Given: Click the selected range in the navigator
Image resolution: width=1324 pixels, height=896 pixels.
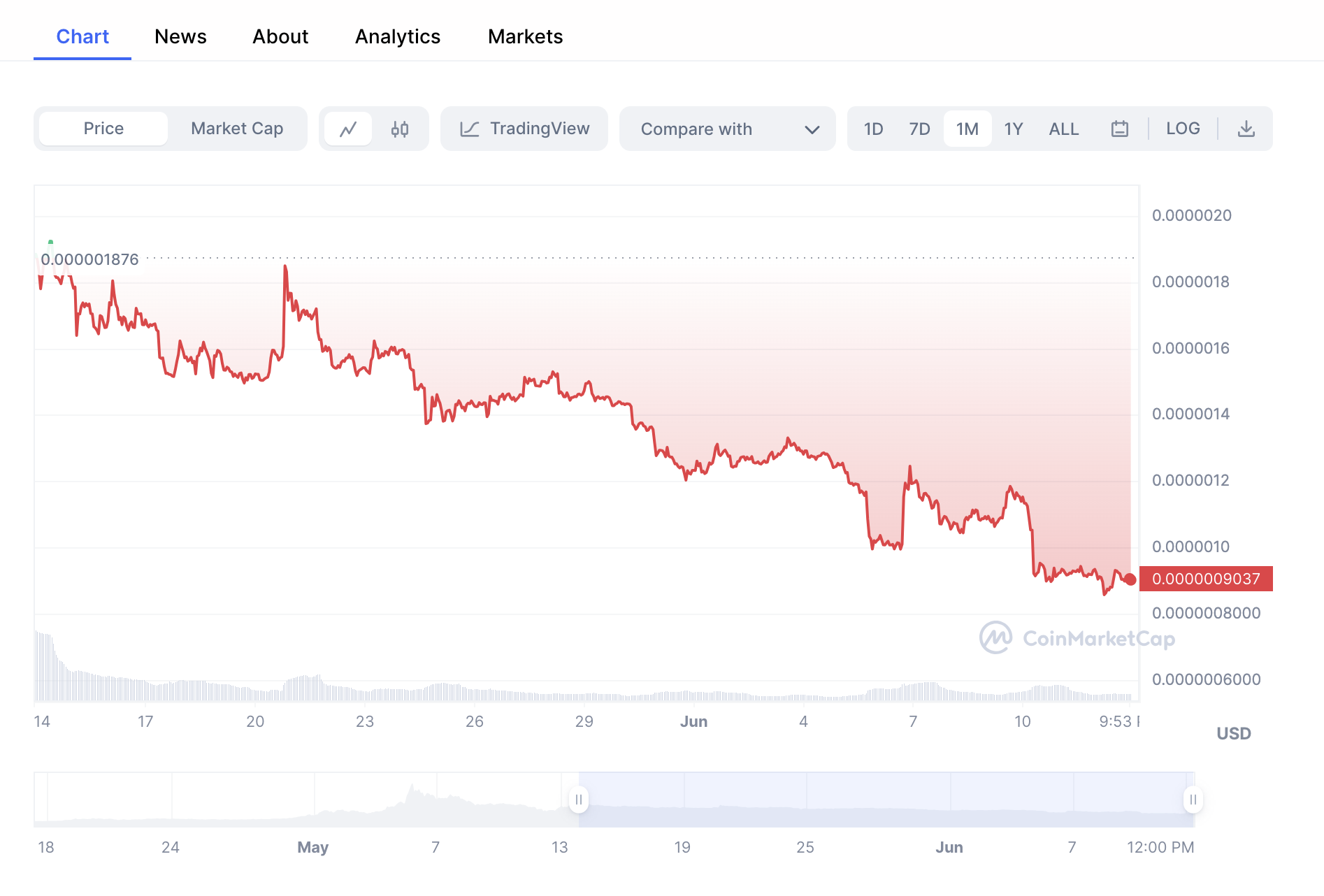Looking at the screenshot, I should (886, 800).
